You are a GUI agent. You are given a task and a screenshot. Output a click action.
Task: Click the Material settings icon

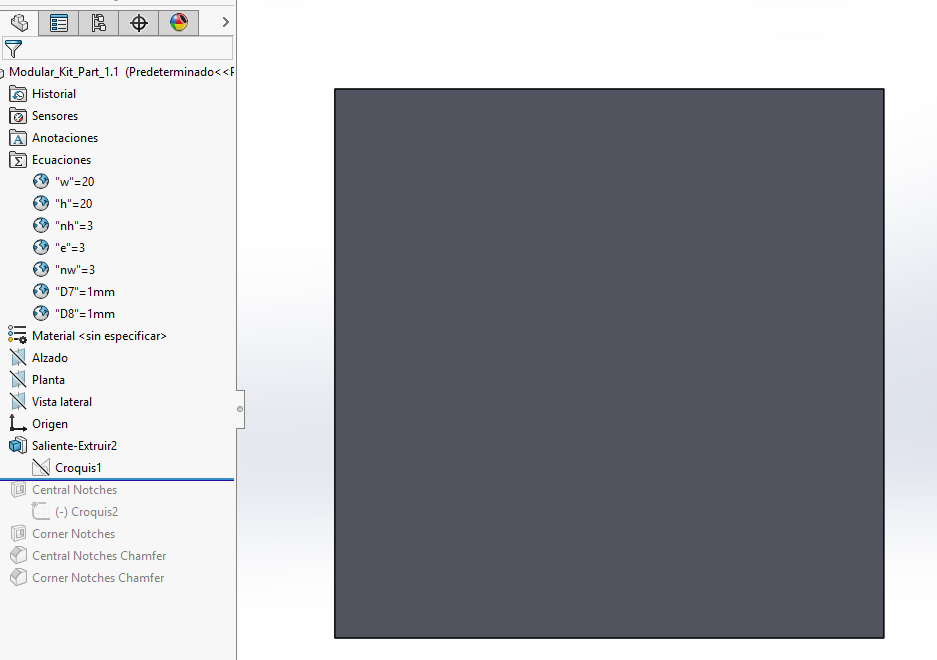(17, 335)
